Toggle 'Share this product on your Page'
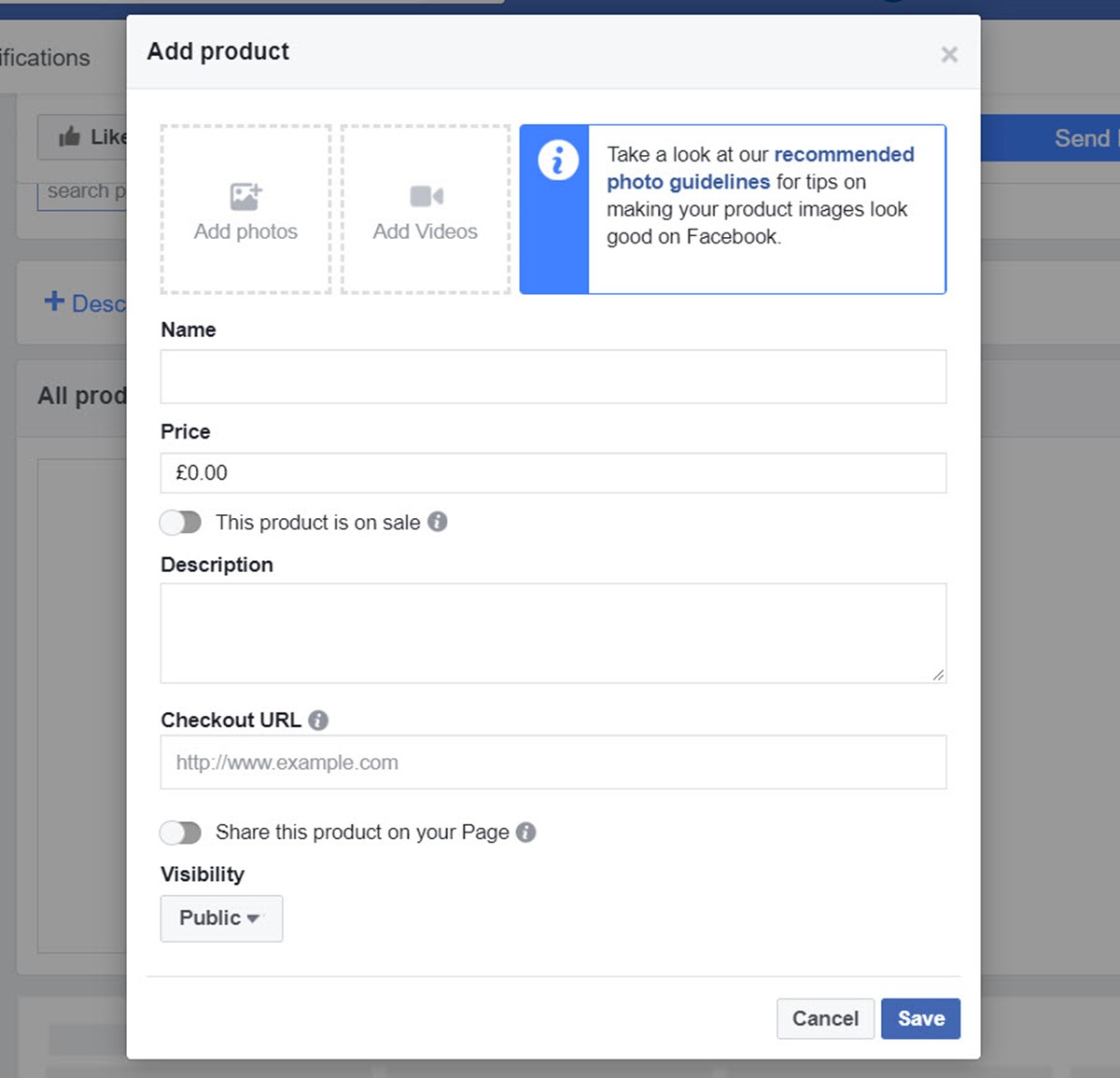 pyautogui.click(x=180, y=832)
